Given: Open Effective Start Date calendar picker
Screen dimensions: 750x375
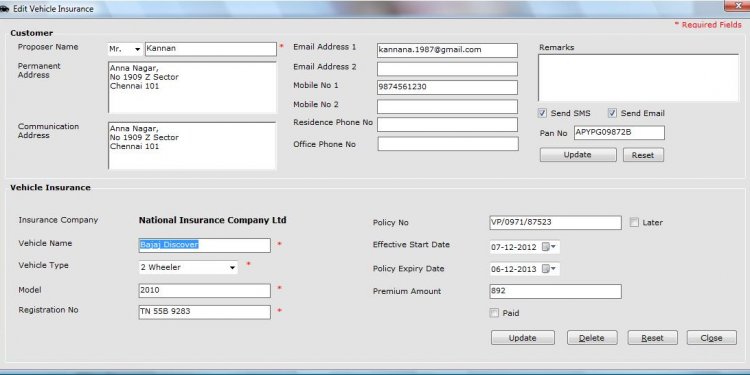Looking at the screenshot, I should click(x=549, y=247).
